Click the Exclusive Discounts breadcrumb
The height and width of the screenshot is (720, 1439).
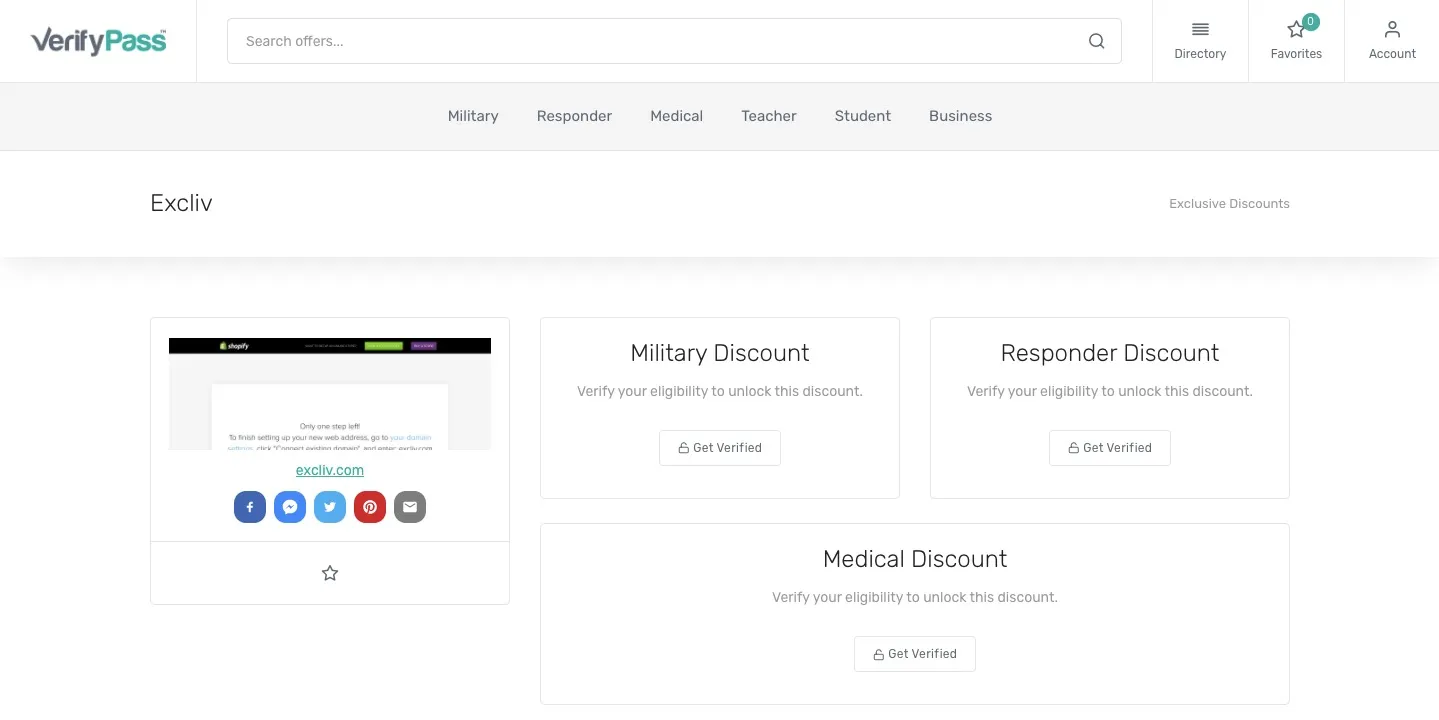[x=1229, y=204]
